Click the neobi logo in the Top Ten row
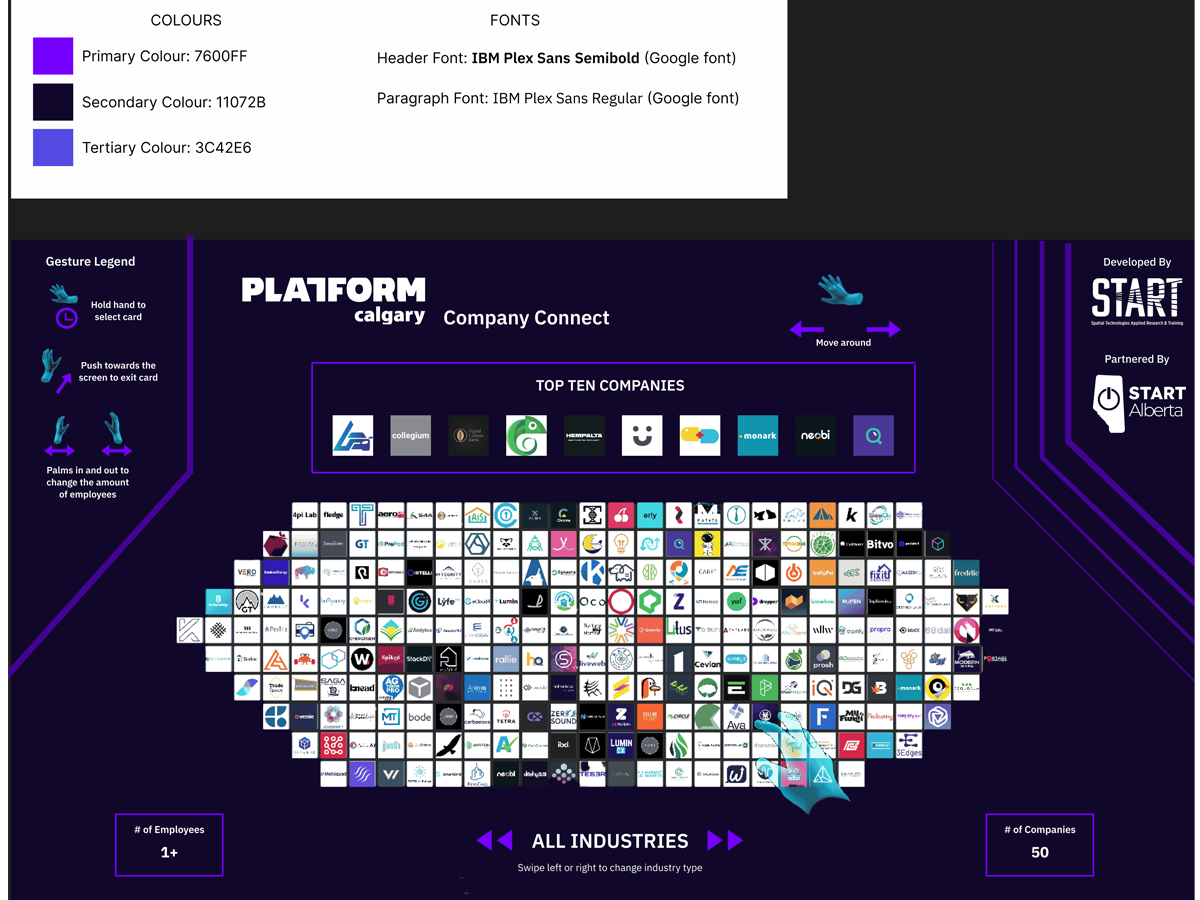The height and width of the screenshot is (900, 1200). 815,435
